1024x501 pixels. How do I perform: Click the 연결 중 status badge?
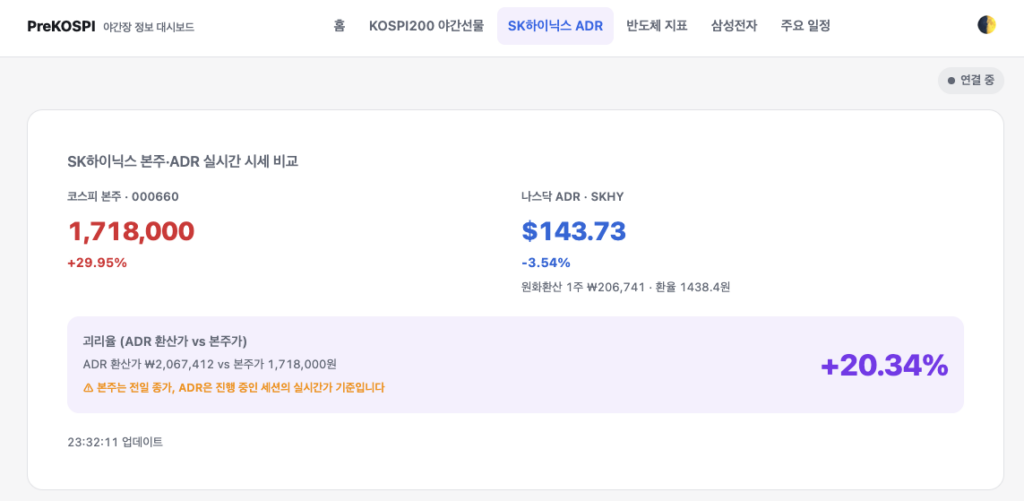[971, 81]
